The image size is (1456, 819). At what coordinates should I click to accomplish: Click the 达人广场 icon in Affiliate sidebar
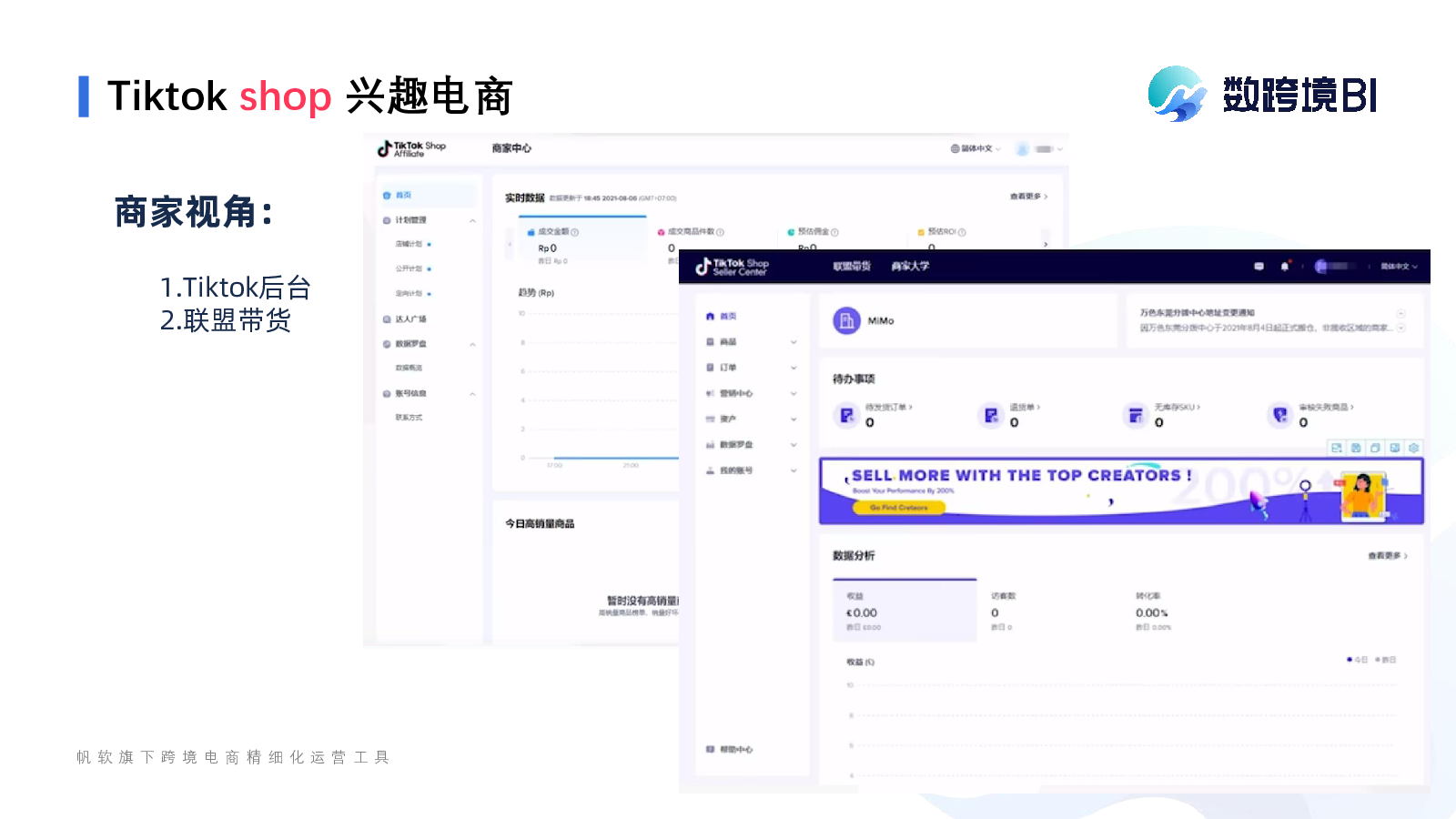[387, 319]
